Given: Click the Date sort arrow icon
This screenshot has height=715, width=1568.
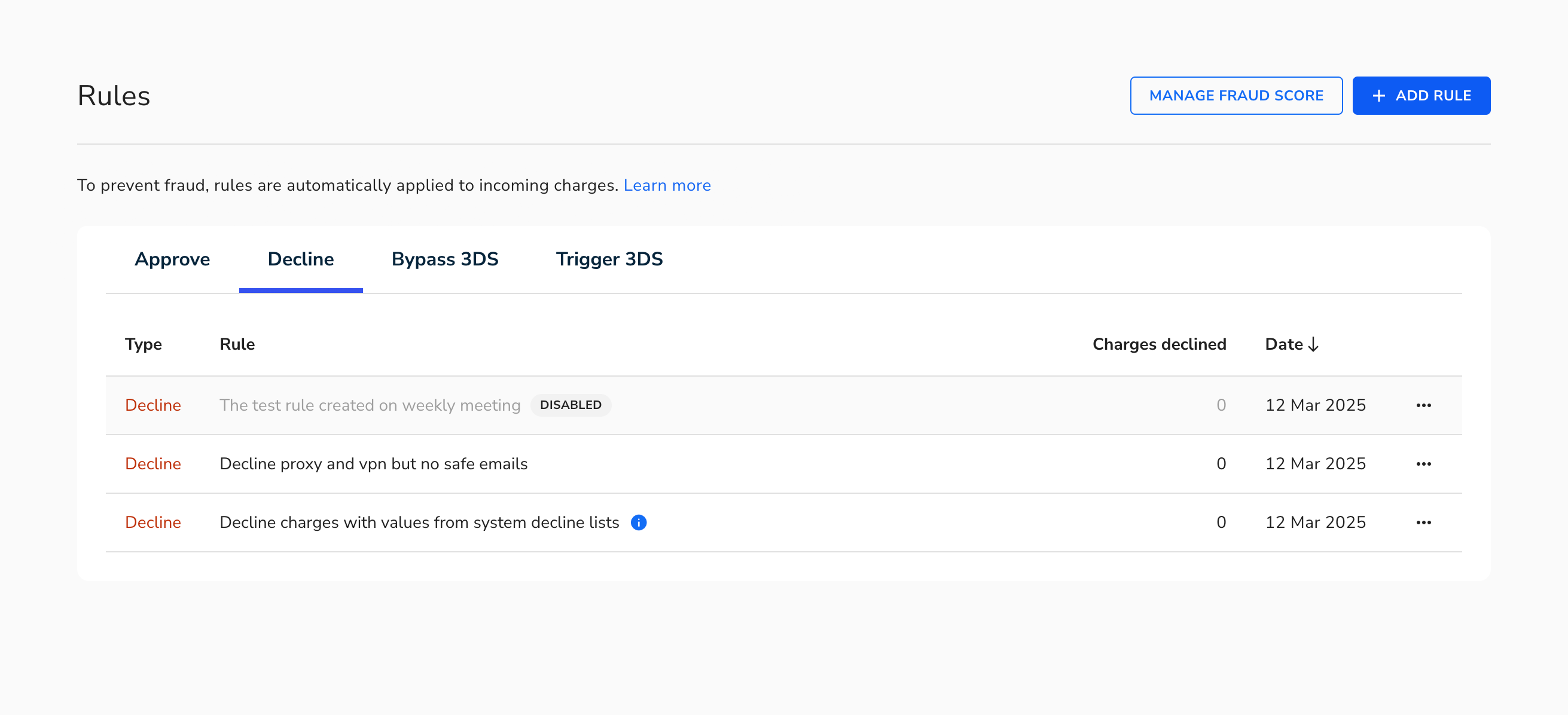Looking at the screenshot, I should [1314, 344].
